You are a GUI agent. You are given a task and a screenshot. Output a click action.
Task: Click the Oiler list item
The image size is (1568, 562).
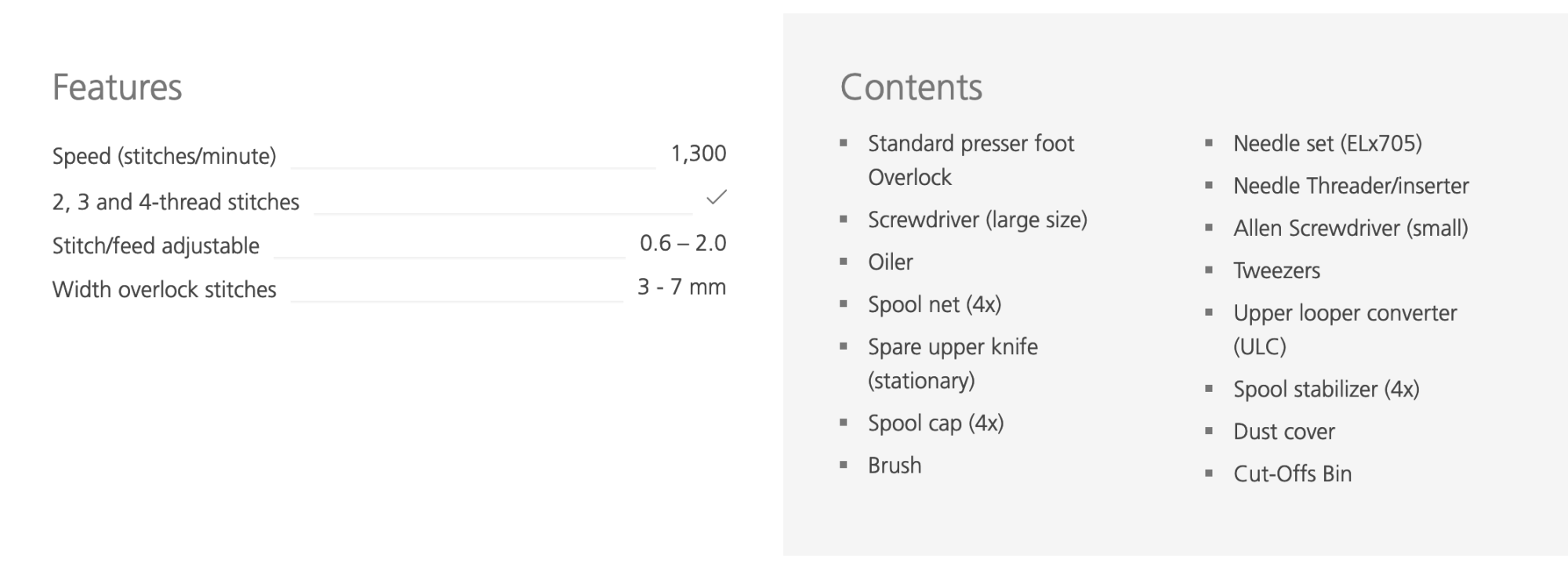click(890, 262)
